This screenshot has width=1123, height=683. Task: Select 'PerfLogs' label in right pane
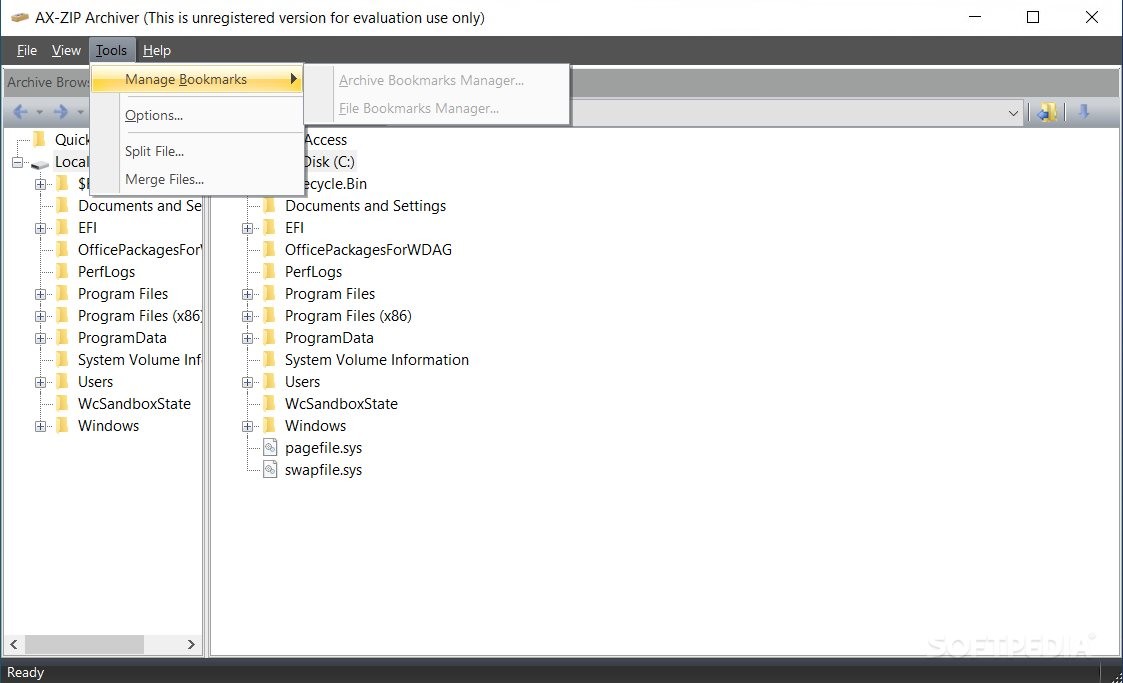(x=313, y=272)
